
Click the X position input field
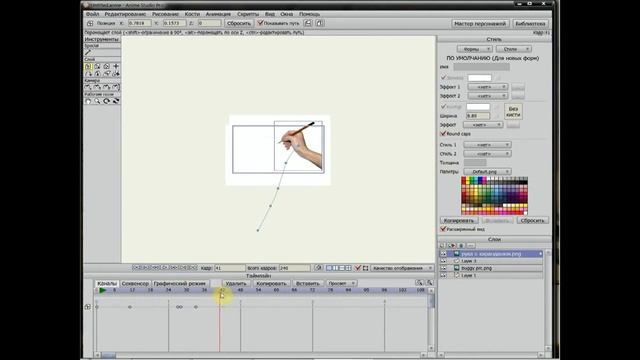[x=140, y=23]
